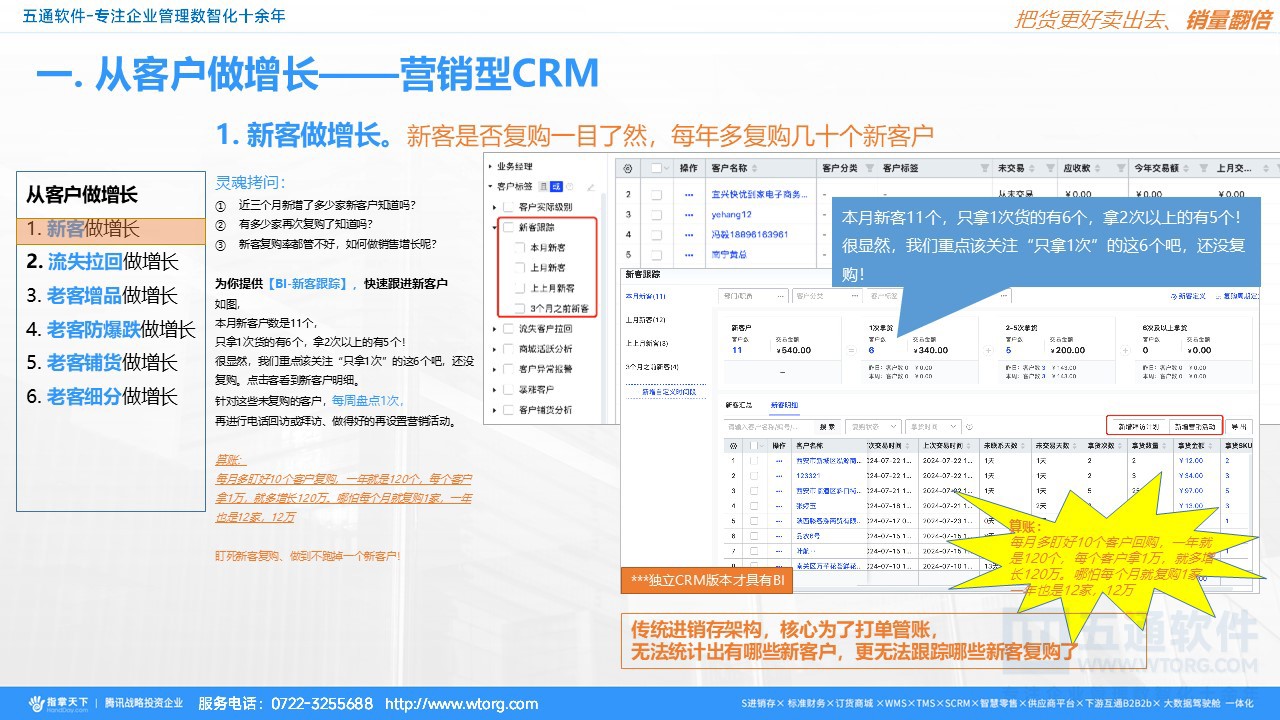This screenshot has width=1280, height=720.
Task: Click the help icon beside the 且/或 toggle
Action: (570, 187)
